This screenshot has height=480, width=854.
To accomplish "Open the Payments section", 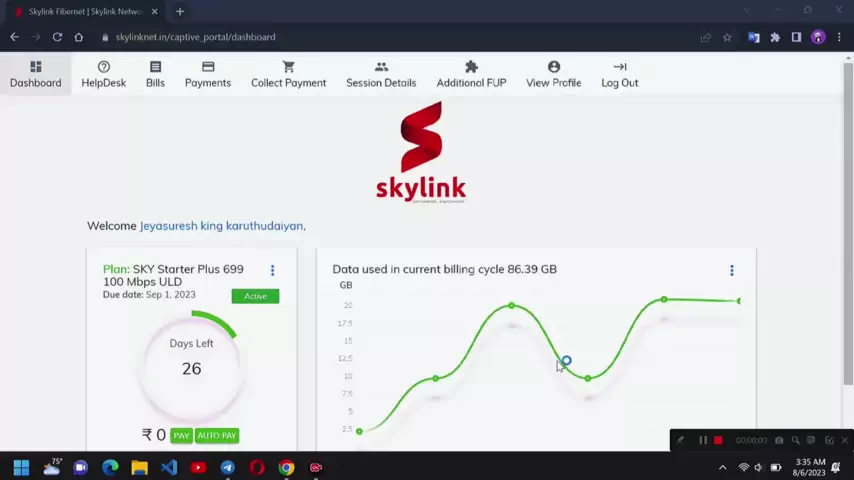I will [208, 74].
